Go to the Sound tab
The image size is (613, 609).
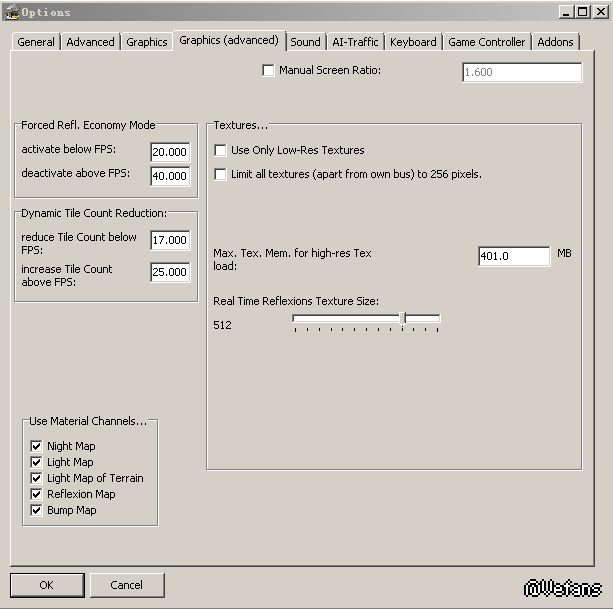click(305, 42)
